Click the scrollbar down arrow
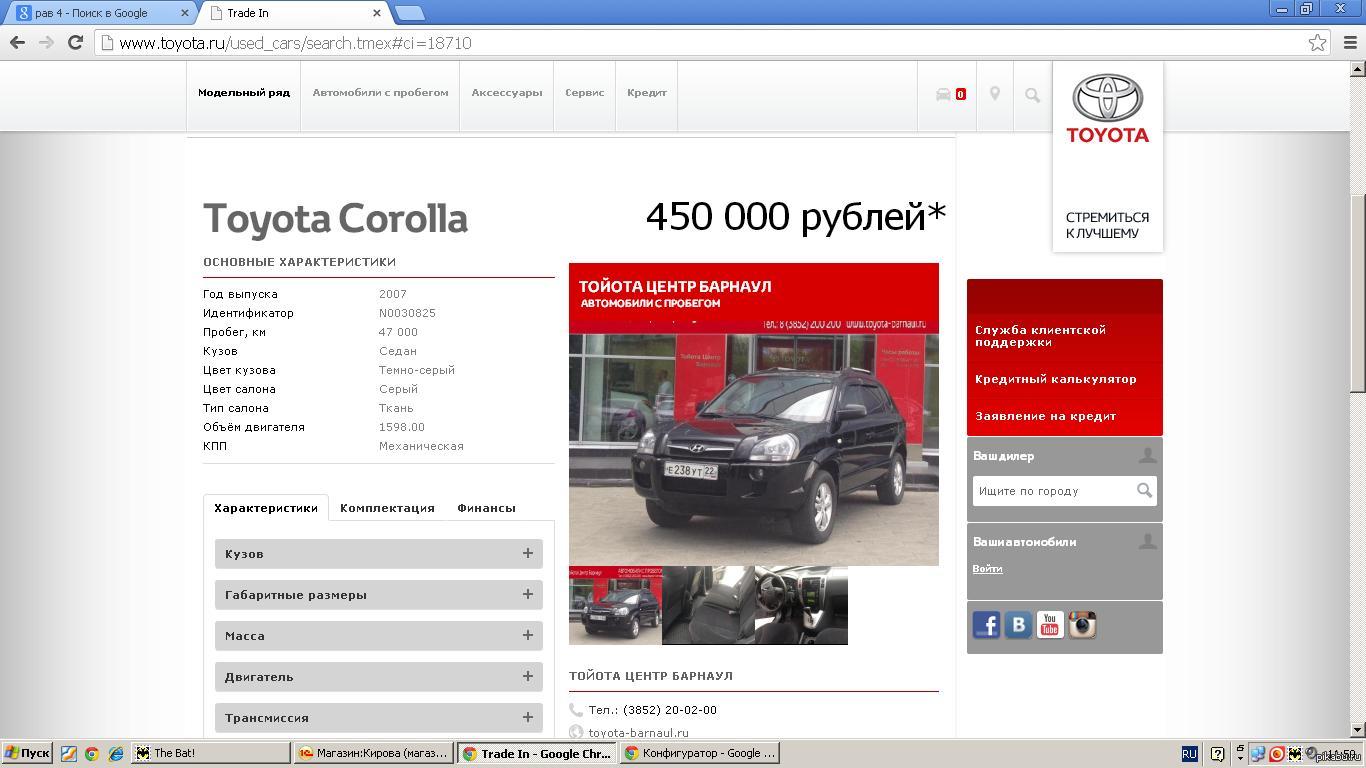This screenshot has width=1366, height=768. pos(1357,730)
